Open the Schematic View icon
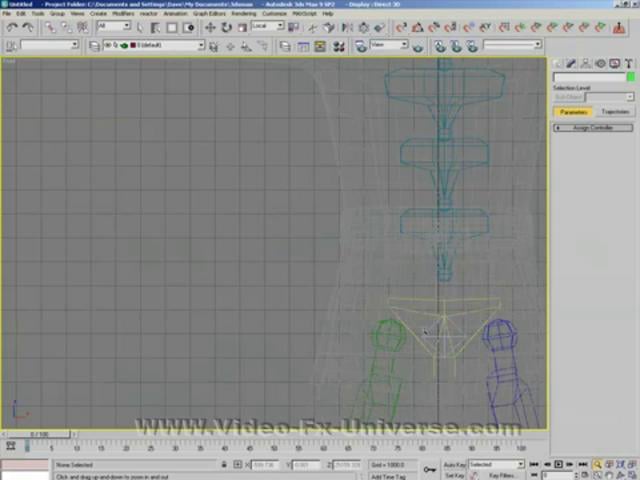Viewport: 640px width, 480px height. click(x=320, y=46)
